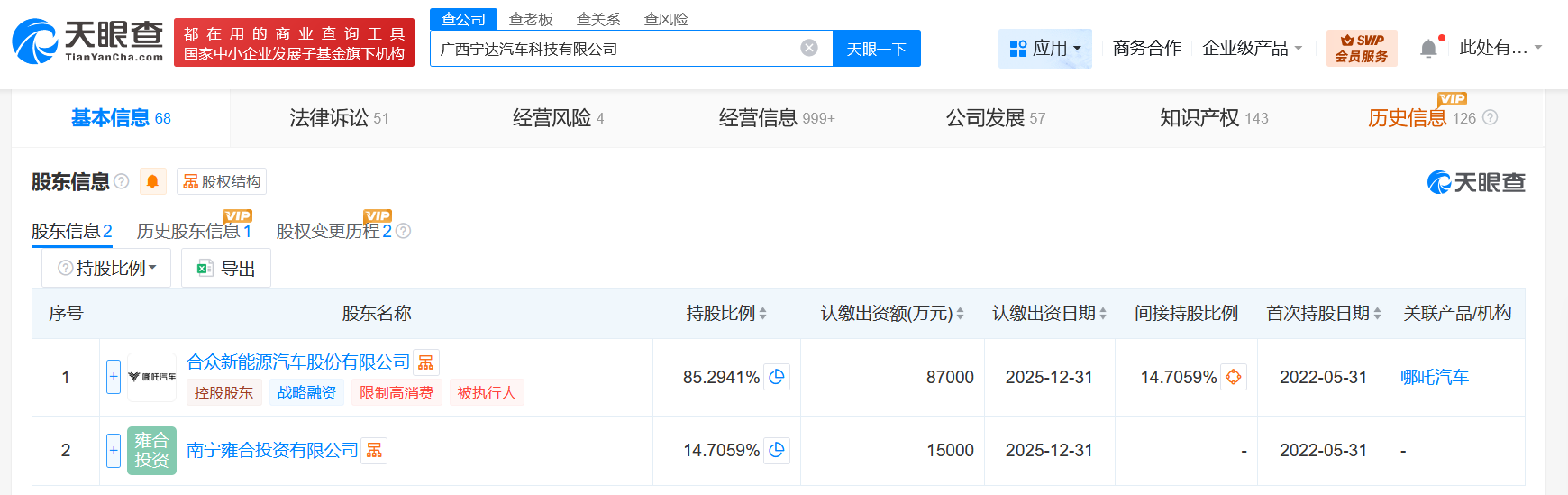
Task: Expand the 企业级产品 menu
Action: tap(1252, 49)
